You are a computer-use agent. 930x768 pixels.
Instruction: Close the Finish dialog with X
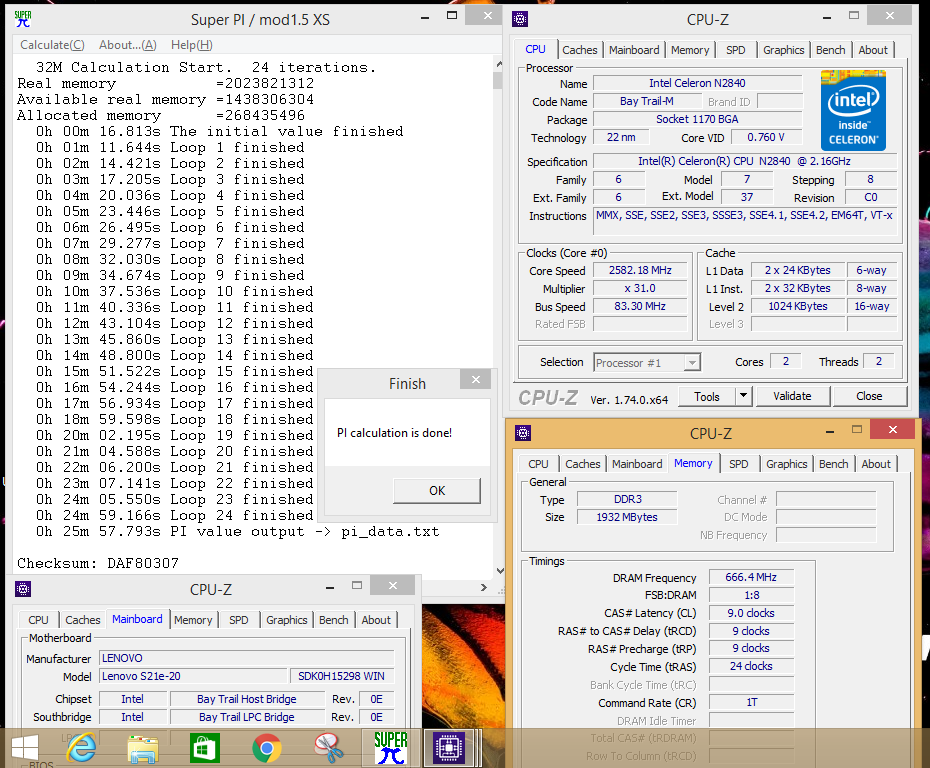[476, 380]
